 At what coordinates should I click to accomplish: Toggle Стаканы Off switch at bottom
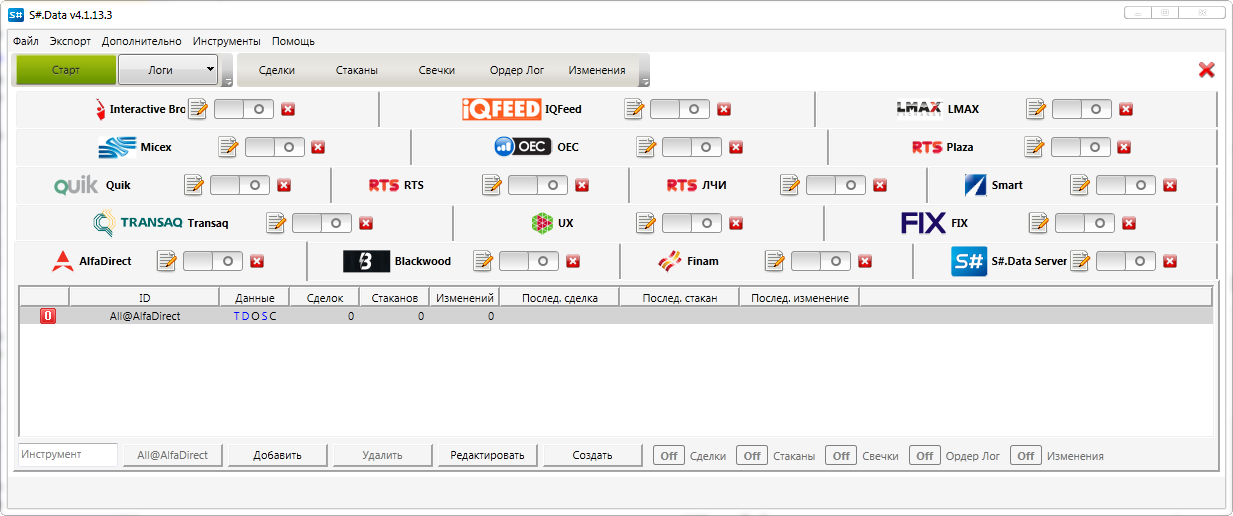752,455
